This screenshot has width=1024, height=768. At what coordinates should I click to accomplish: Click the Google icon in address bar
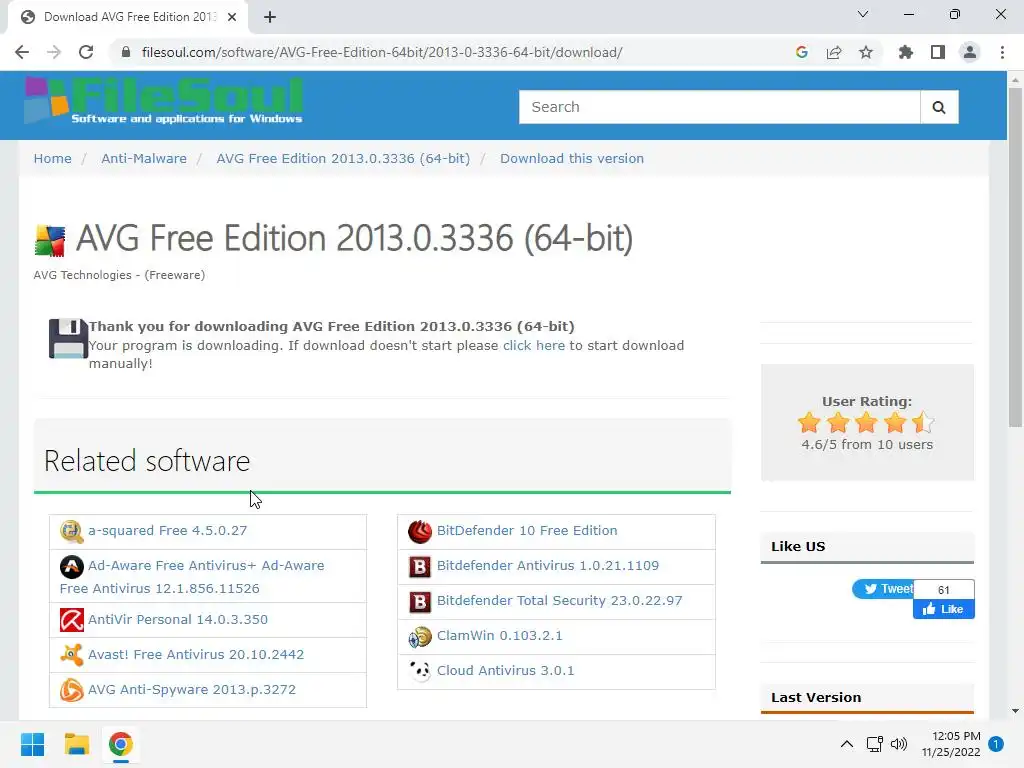(x=802, y=52)
